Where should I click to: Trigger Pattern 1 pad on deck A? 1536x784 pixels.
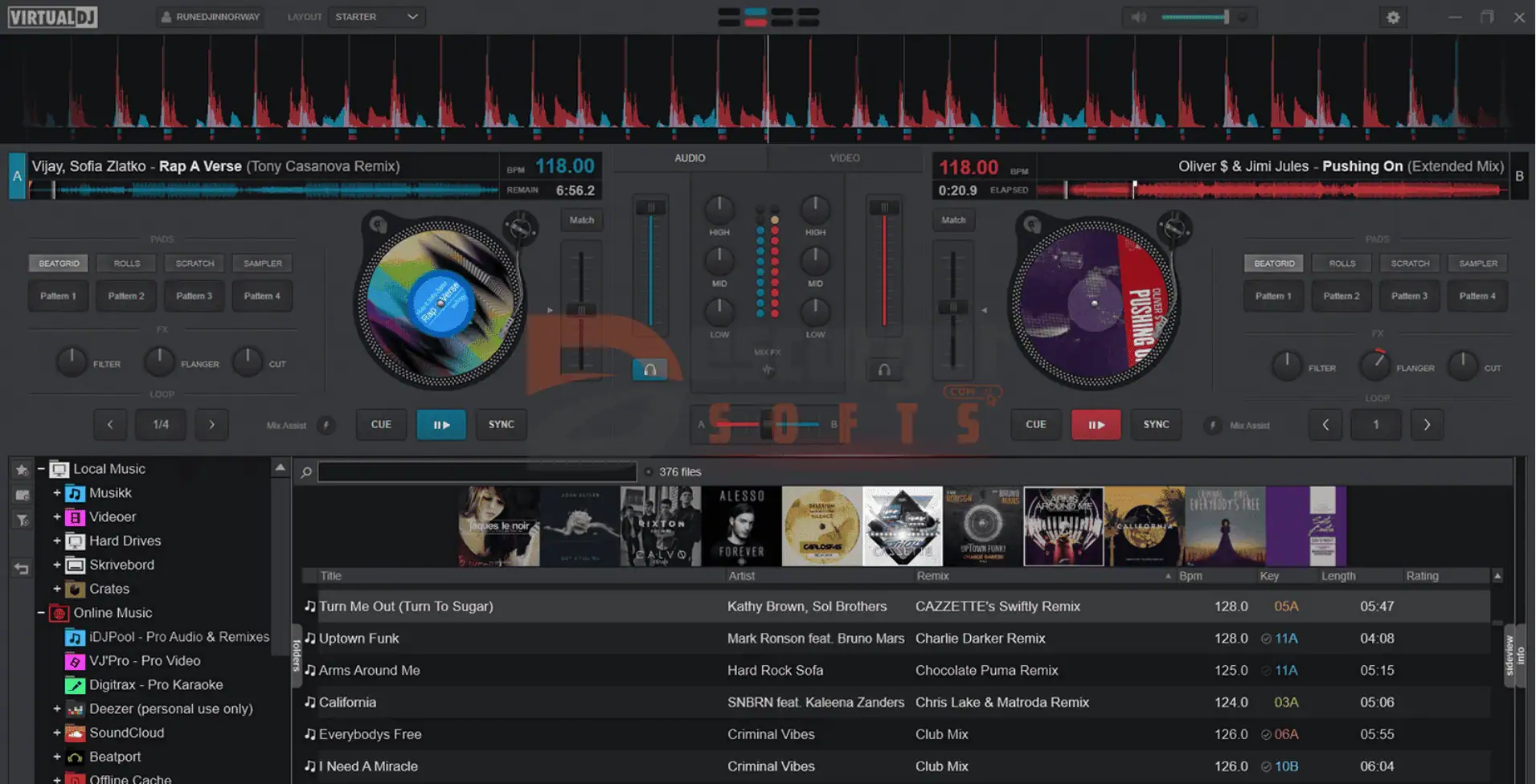59,296
